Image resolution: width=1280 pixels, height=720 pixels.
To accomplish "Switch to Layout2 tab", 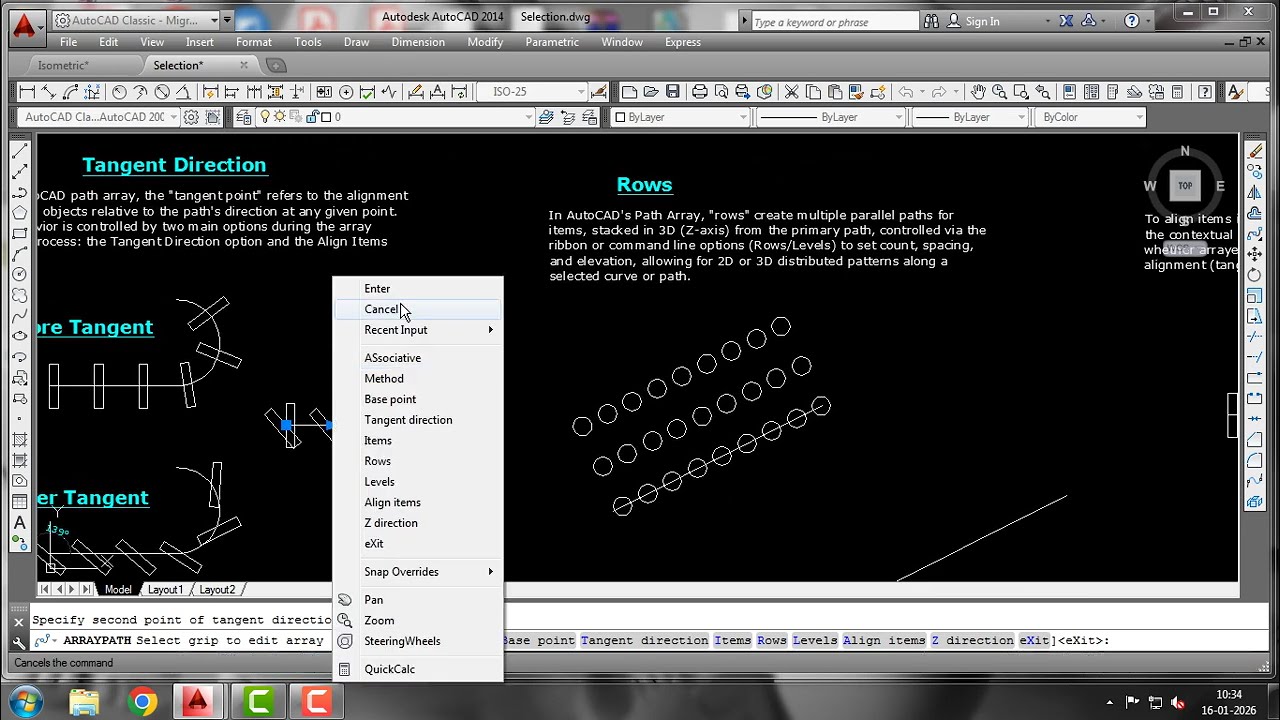I will tap(217, 590).
